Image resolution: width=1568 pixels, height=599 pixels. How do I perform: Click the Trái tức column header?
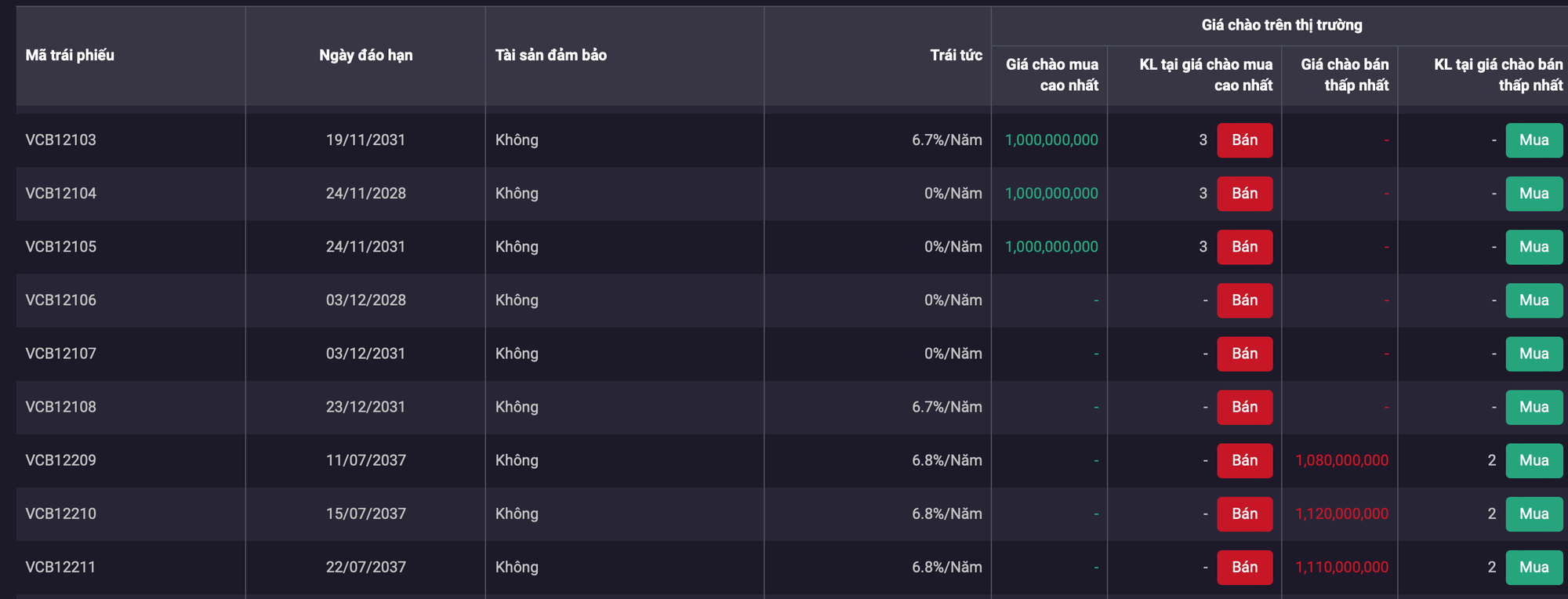point(956,55)
